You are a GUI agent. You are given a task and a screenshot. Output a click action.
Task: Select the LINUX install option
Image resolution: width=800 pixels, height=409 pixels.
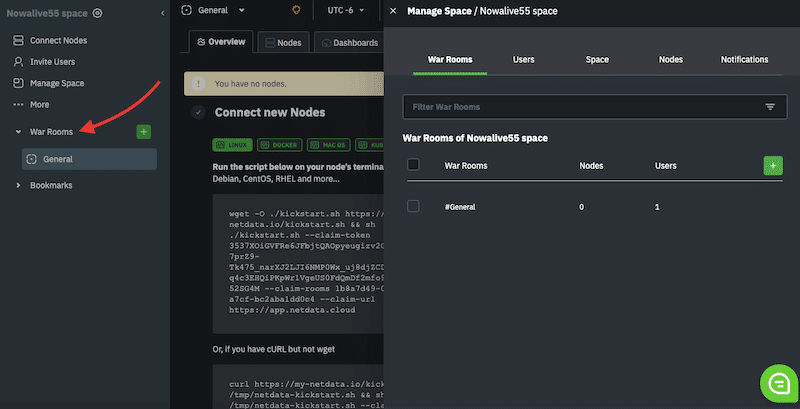pos(232,145)
